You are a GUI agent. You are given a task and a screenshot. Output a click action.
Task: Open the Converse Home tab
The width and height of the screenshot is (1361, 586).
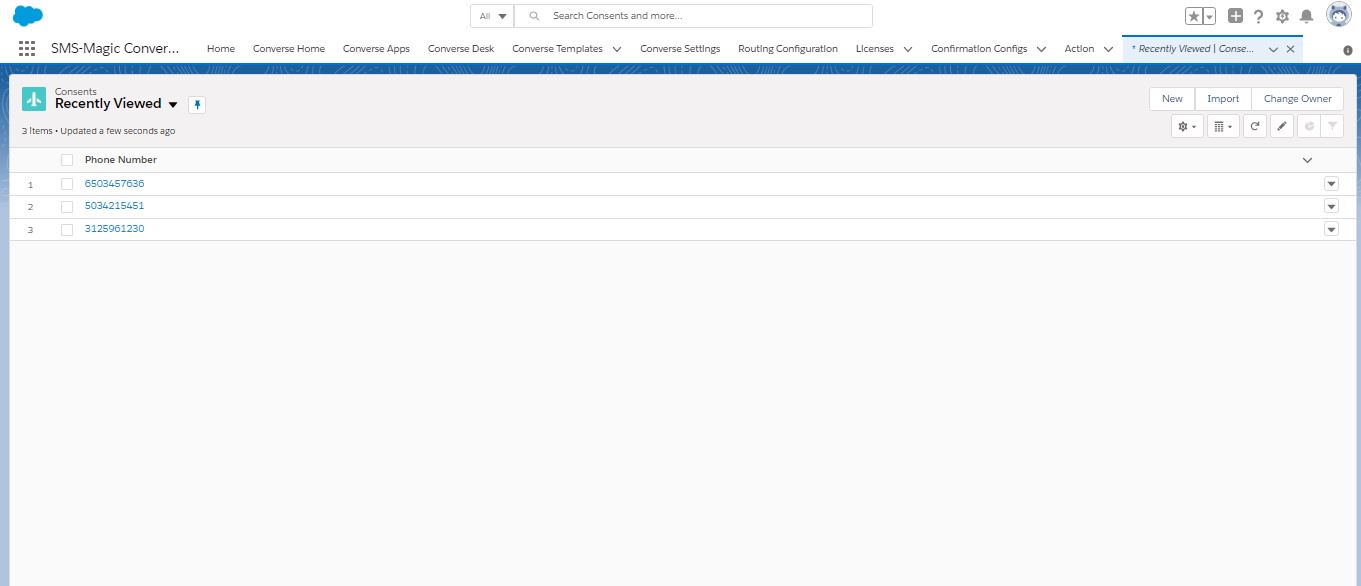click(x=289, y=49)
